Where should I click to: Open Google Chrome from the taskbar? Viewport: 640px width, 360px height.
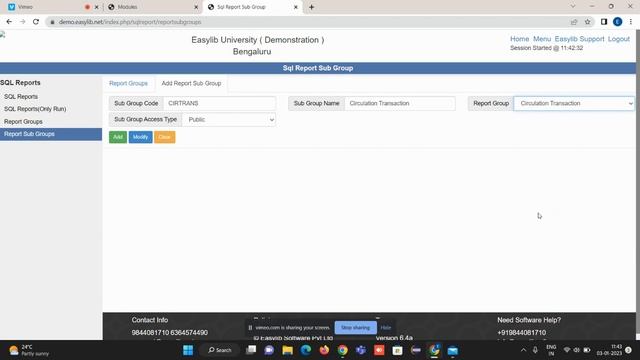[x=342, y=350]
